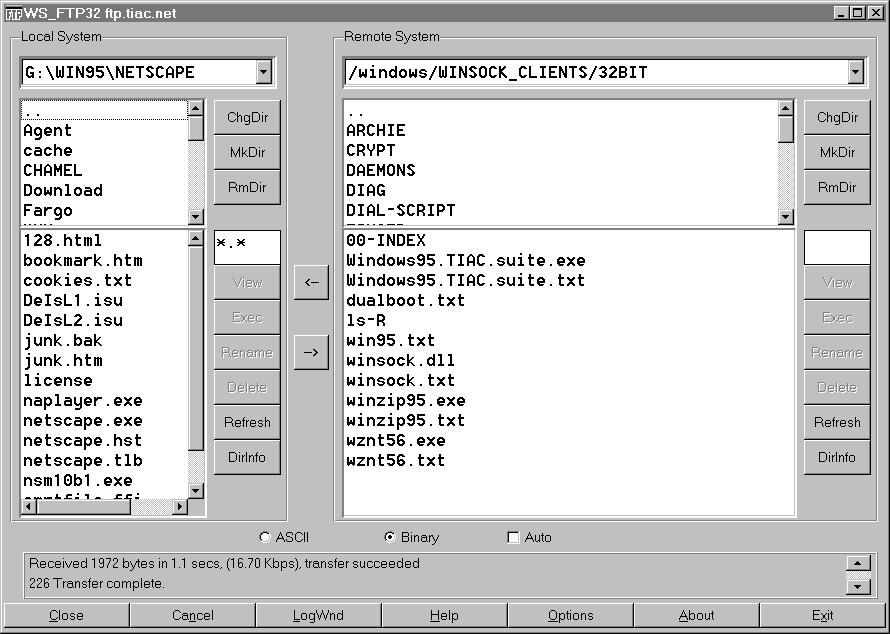Screen dimensions: 890x634
Task: Open the remote path dropdown /windows/WINSOCK_CLIENTS/32BIT
Action: pyautogui.click(x=856, y=72)
